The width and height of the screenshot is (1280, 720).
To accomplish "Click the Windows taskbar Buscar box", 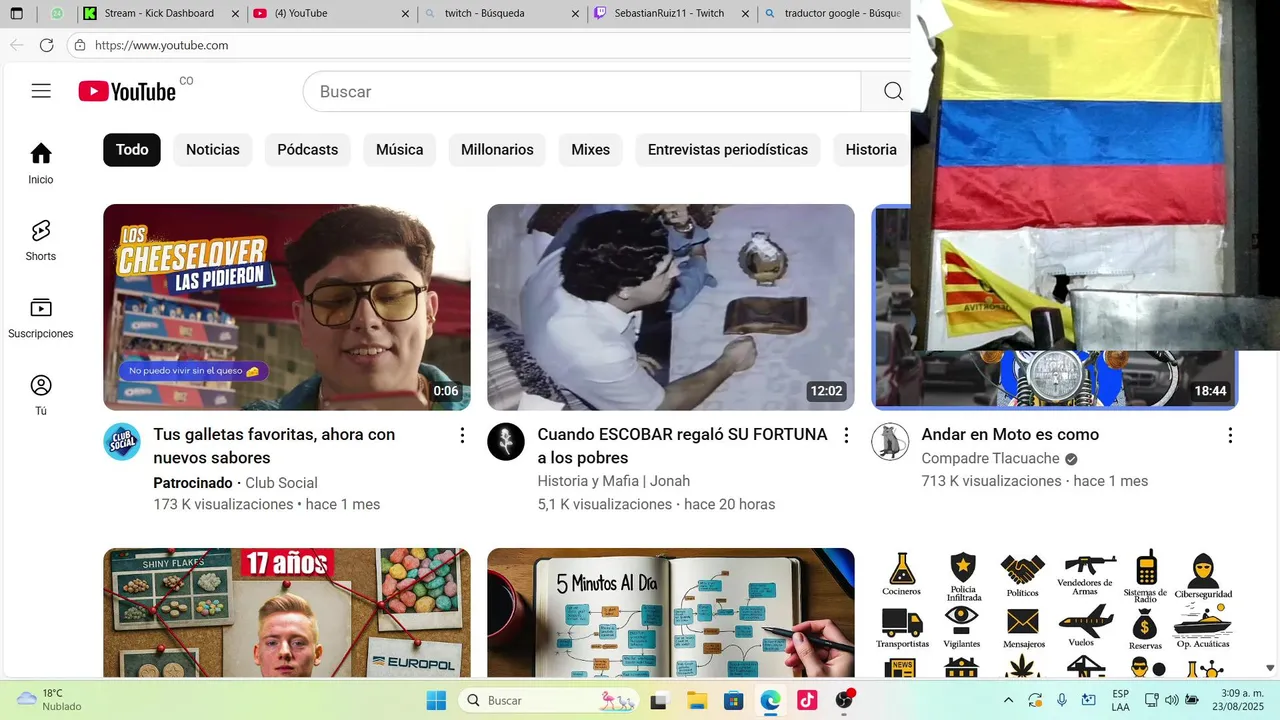I will click(549, 700).
